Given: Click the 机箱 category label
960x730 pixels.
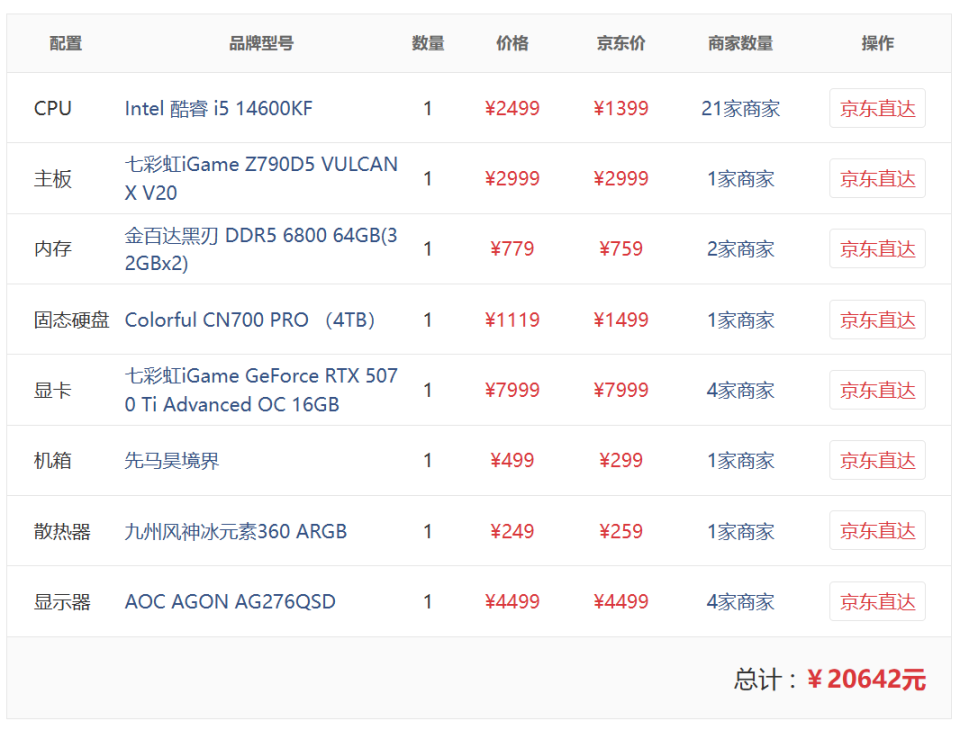Looking at the screenshot, I should click(x=53, y=461).
